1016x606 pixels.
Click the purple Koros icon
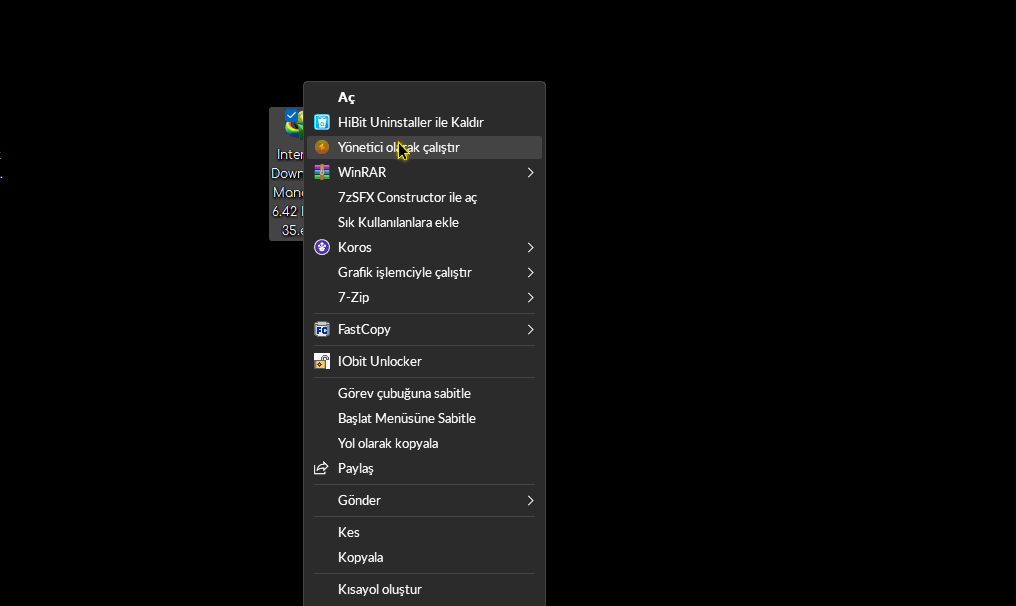point(322,248)
